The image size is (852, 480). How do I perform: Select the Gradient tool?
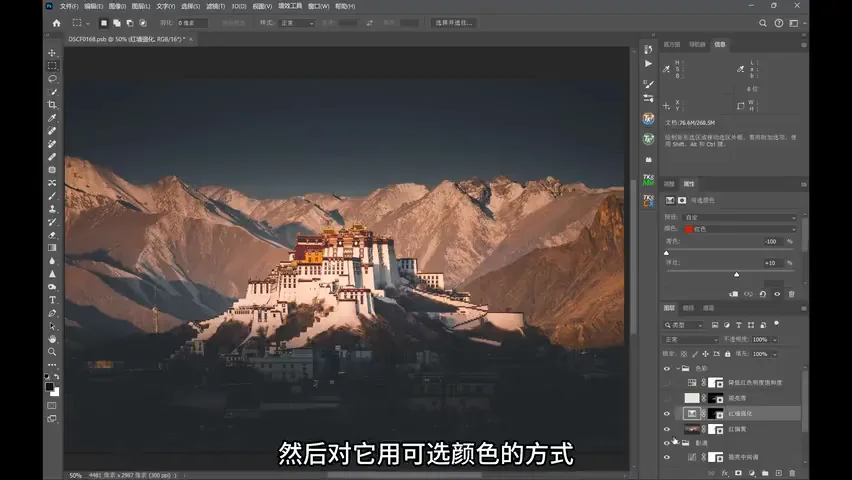click(52, 248)
